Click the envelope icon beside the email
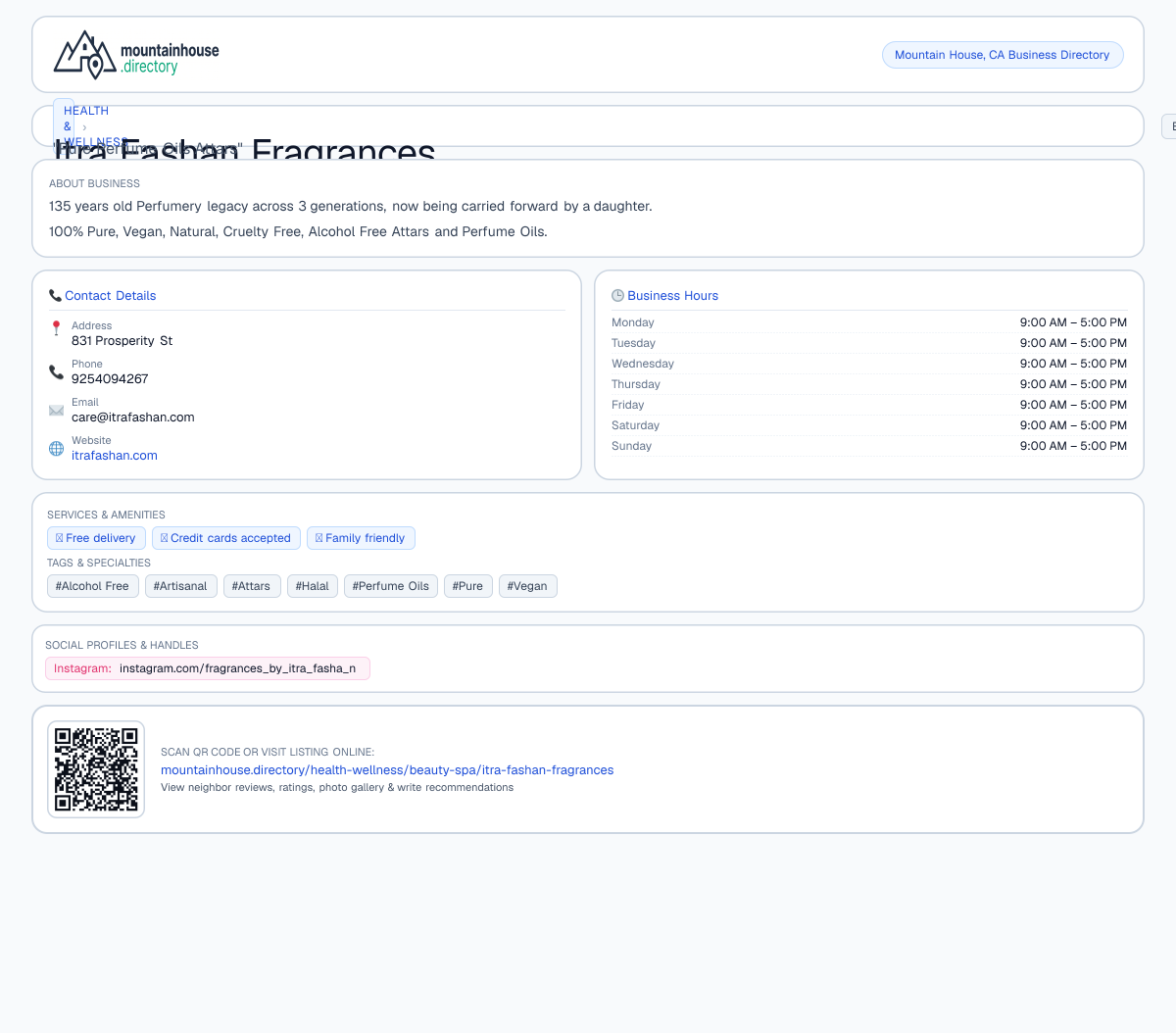1176x1033 pixels. [x=56, y=410]
